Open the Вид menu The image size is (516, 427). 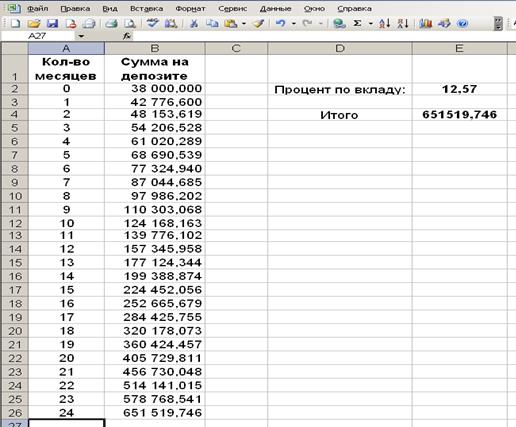[x=110, y=9]
